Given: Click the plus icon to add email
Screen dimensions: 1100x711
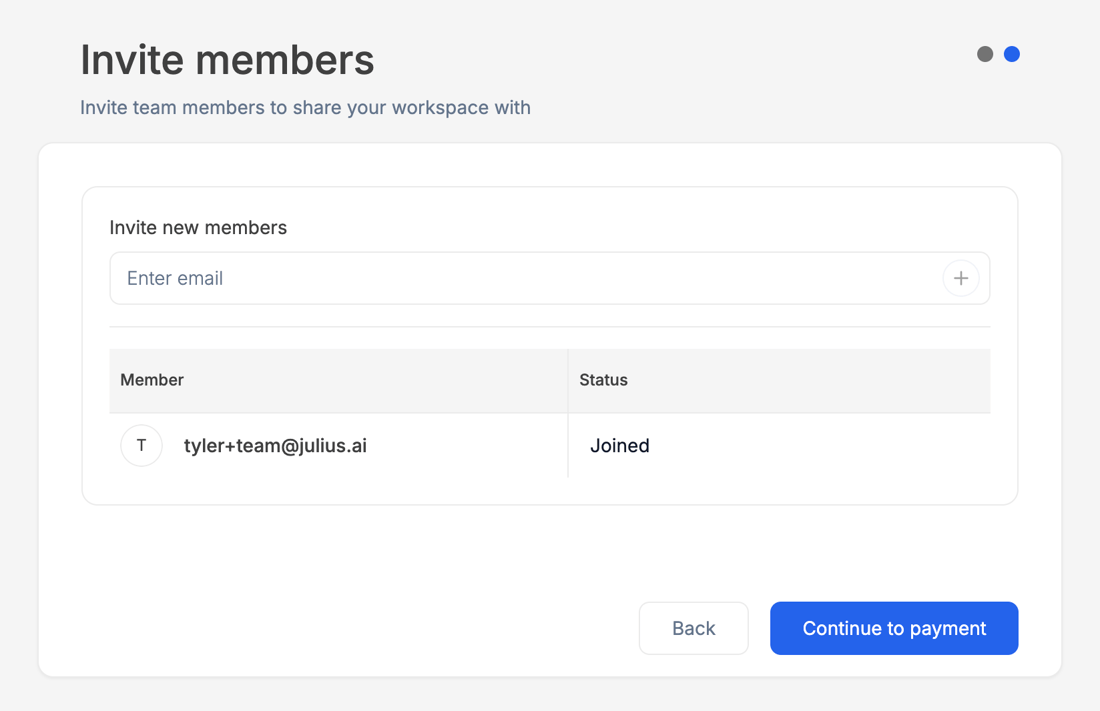Looking at the screenshot, I should point(960,279).
